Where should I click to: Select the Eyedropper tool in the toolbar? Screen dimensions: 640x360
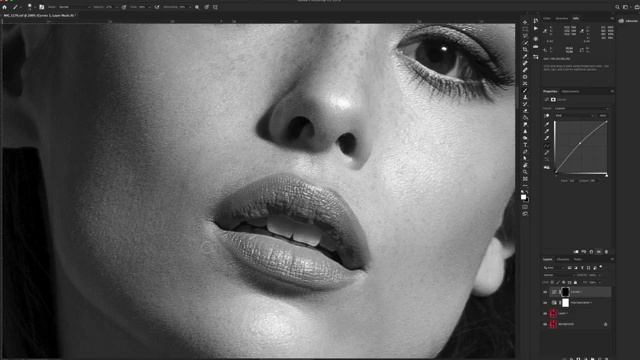(x=525, y=57)
